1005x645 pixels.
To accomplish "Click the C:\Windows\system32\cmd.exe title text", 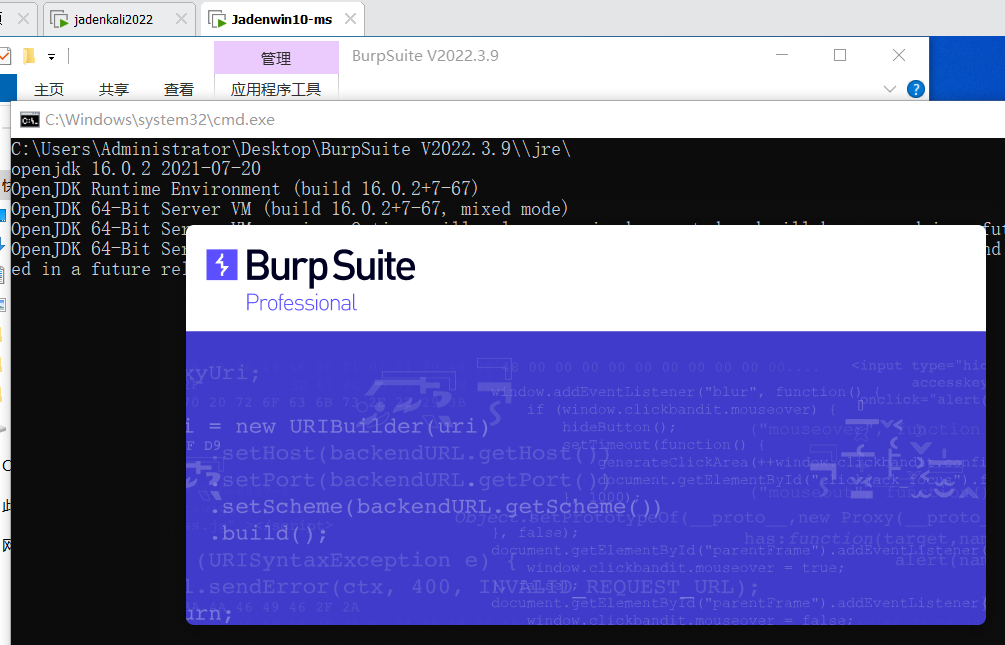I will pyautogui.click(x=160, y=120).
